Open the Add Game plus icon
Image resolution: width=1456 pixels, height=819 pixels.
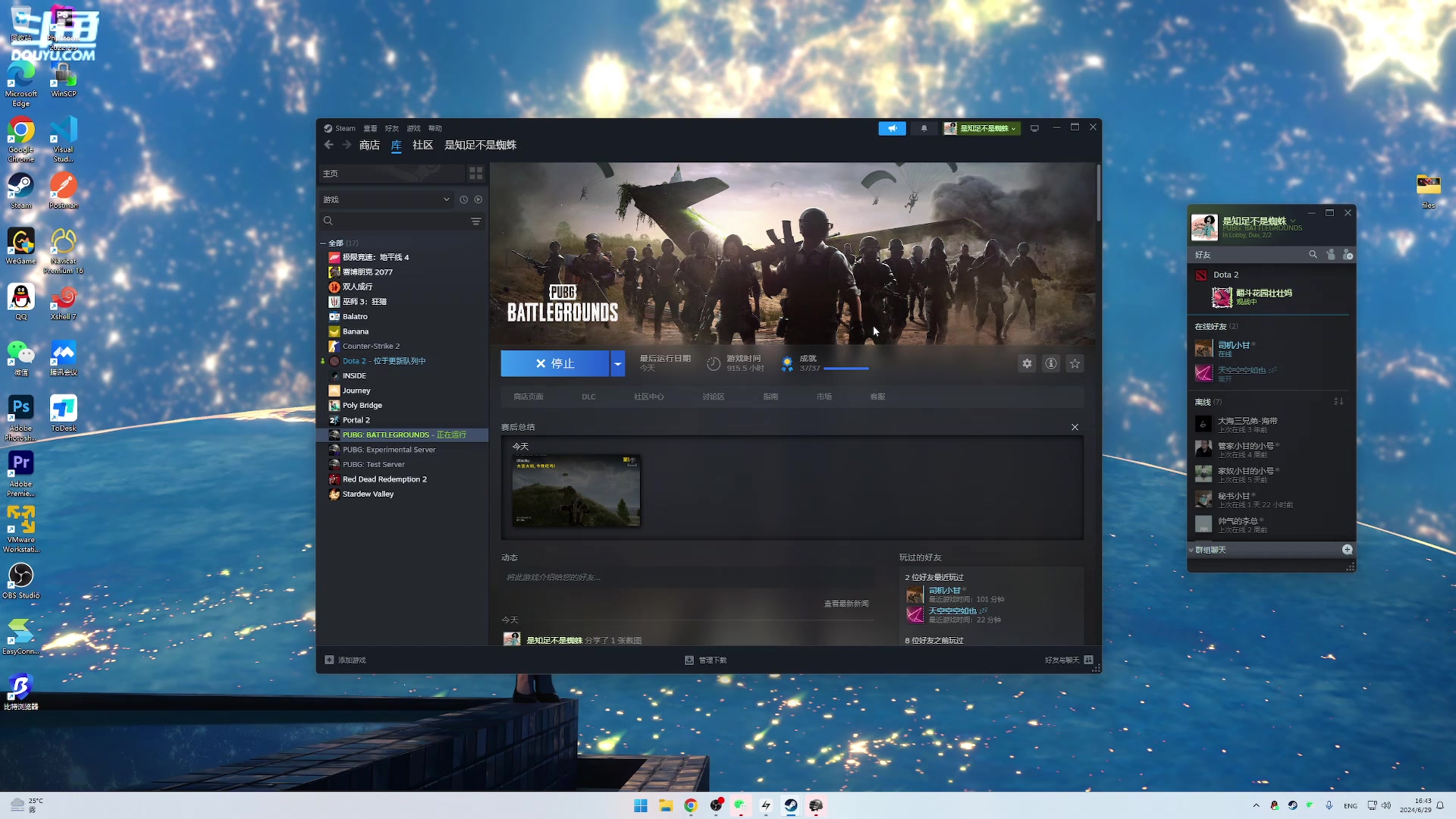point(329,661)
